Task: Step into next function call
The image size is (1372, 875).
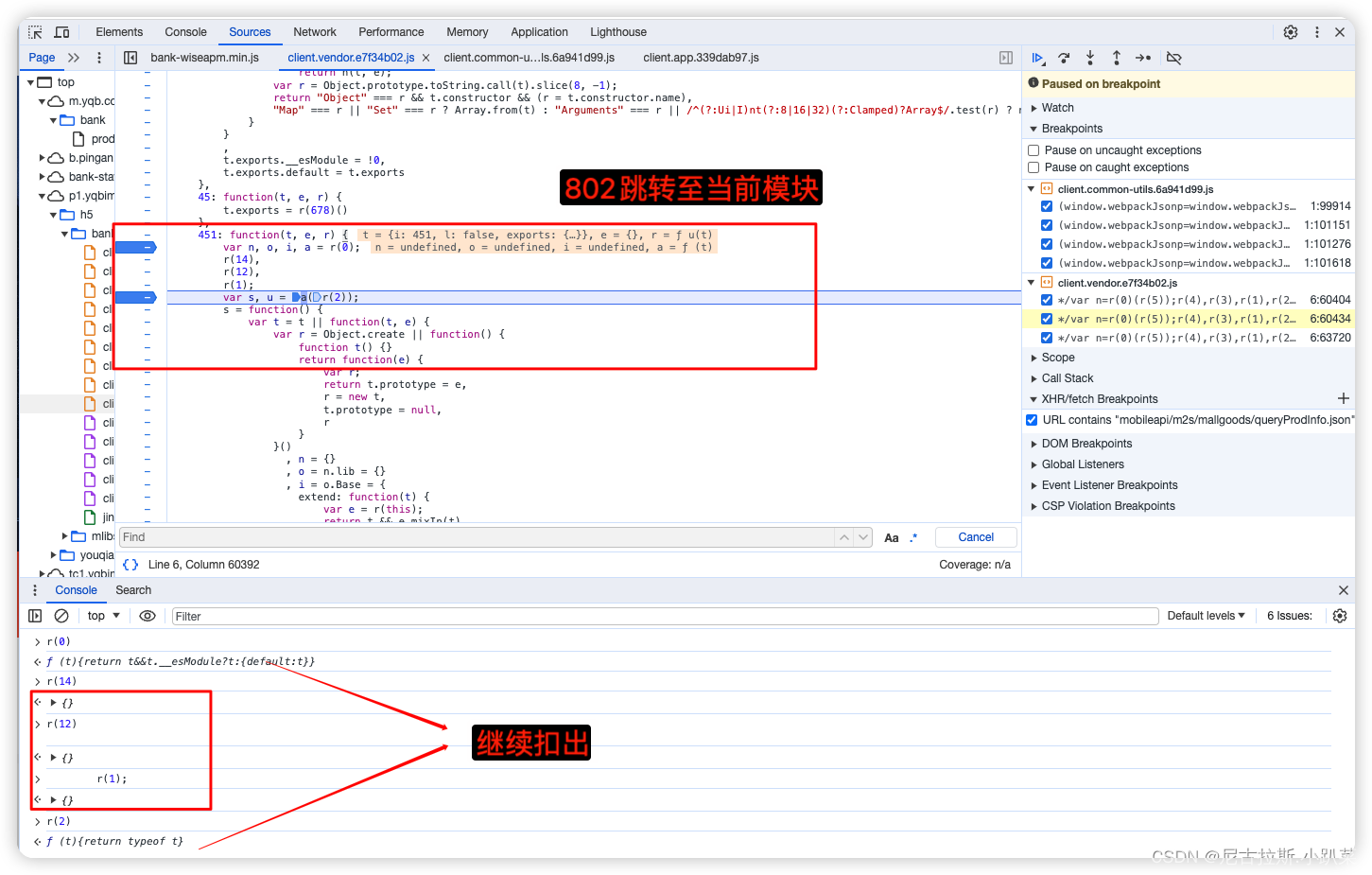Action: pos(1090,58)
